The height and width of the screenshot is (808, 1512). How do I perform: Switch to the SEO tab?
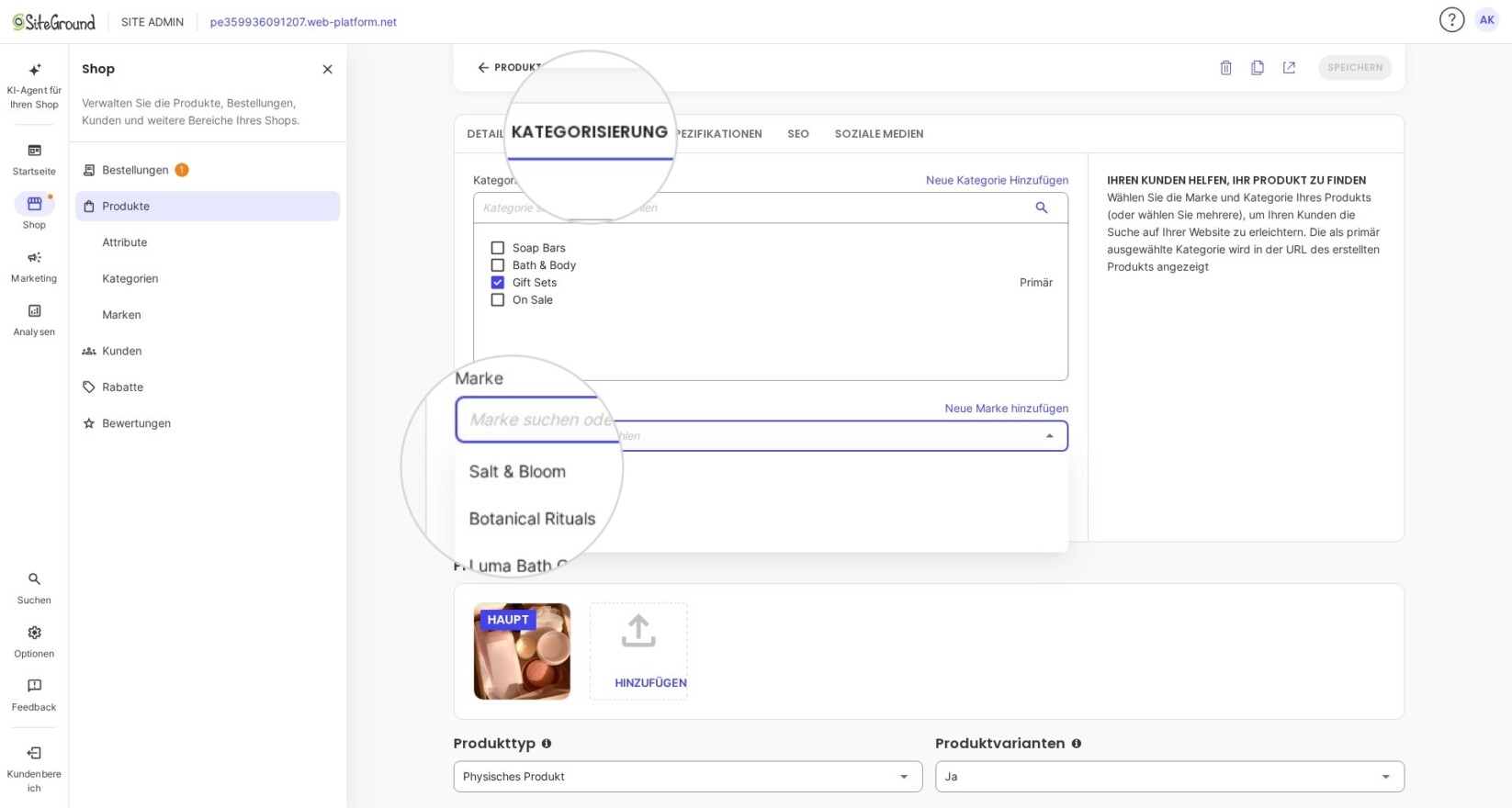point(798,134)
